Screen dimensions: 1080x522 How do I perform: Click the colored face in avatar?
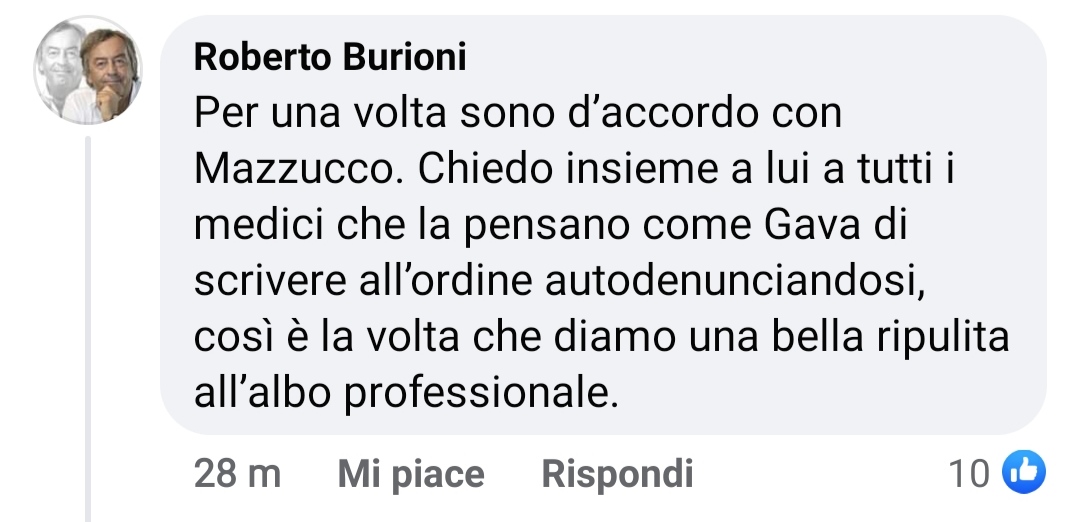pos(110,74)
